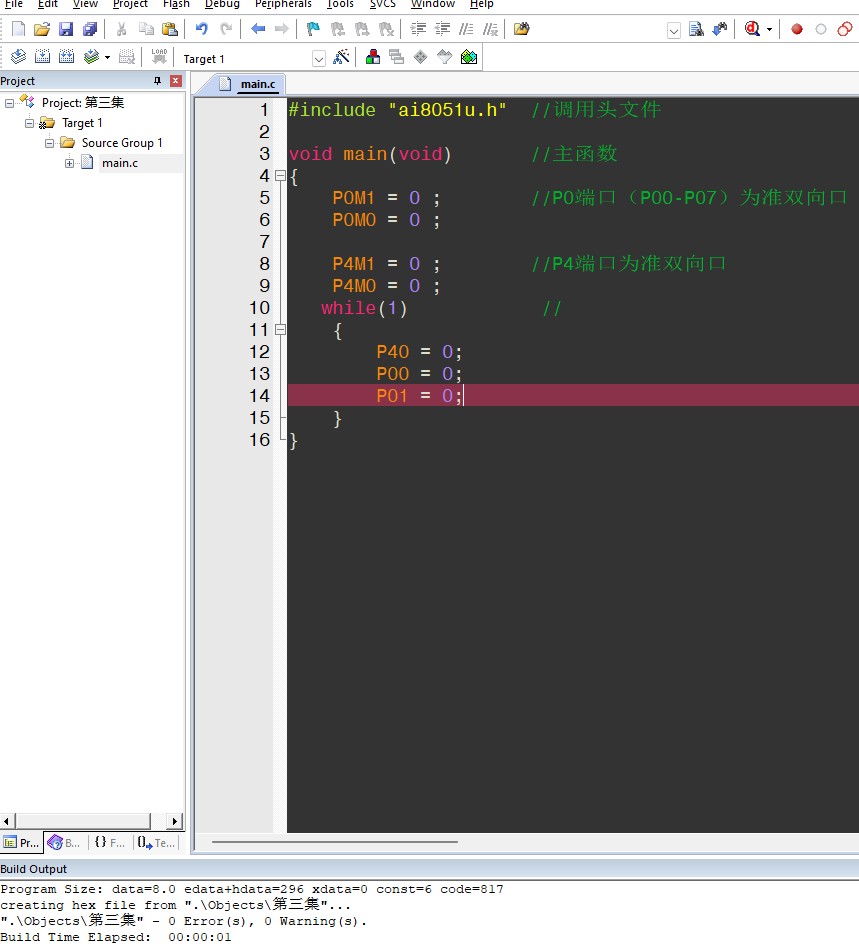Select main.c in the project tree

[x=120, y=163]
